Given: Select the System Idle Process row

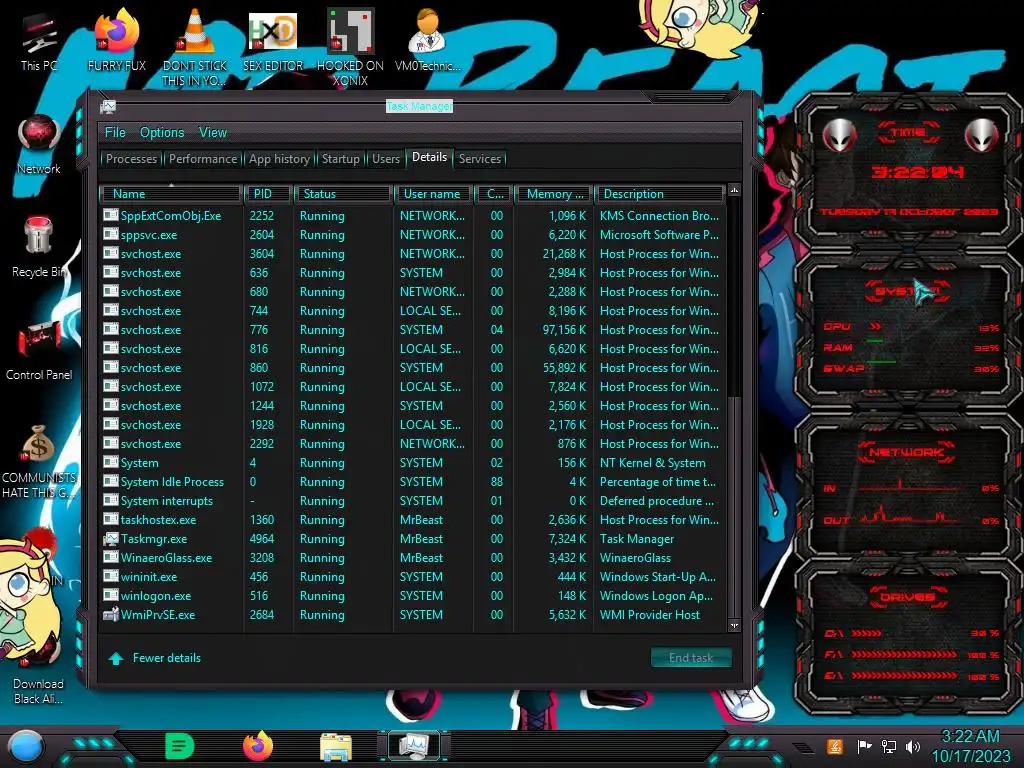Looking at the screenshot, I should 413,482.
